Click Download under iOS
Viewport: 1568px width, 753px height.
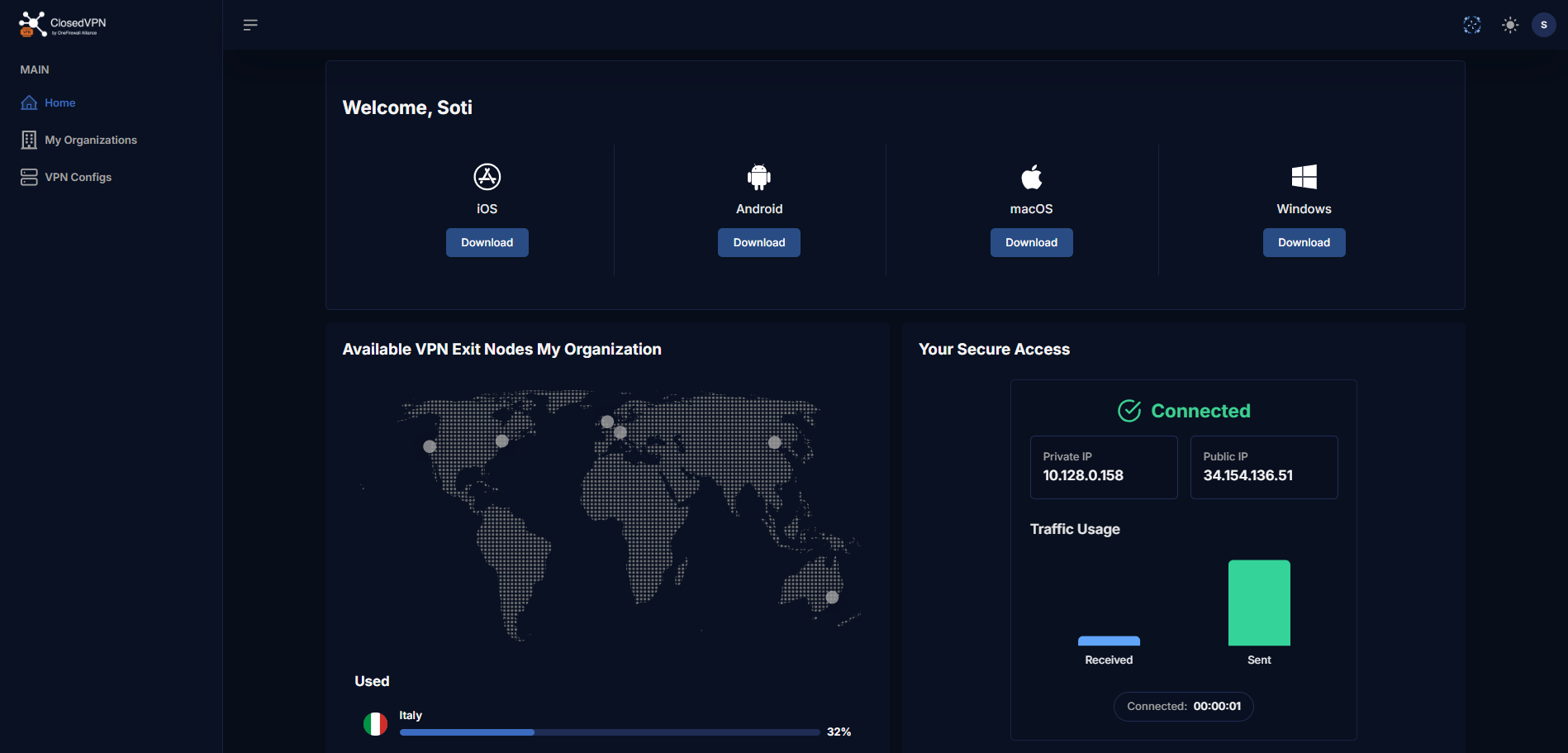point(487,242)
